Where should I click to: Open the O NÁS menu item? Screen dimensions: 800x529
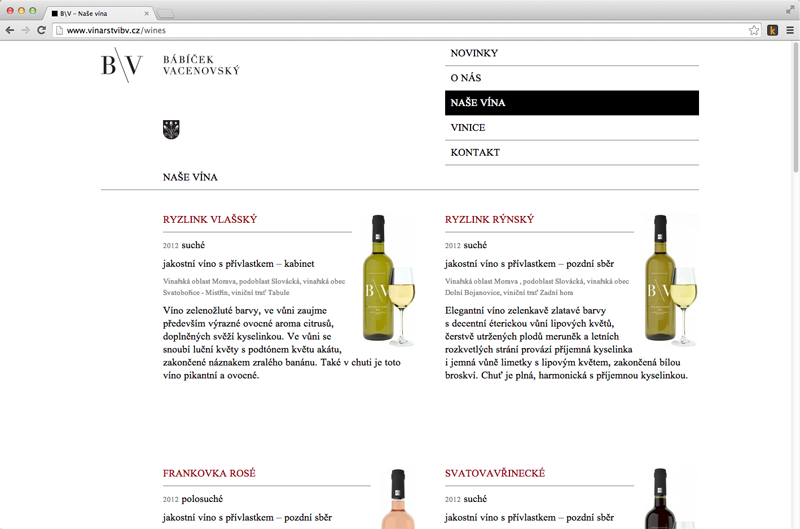(571, 78)
